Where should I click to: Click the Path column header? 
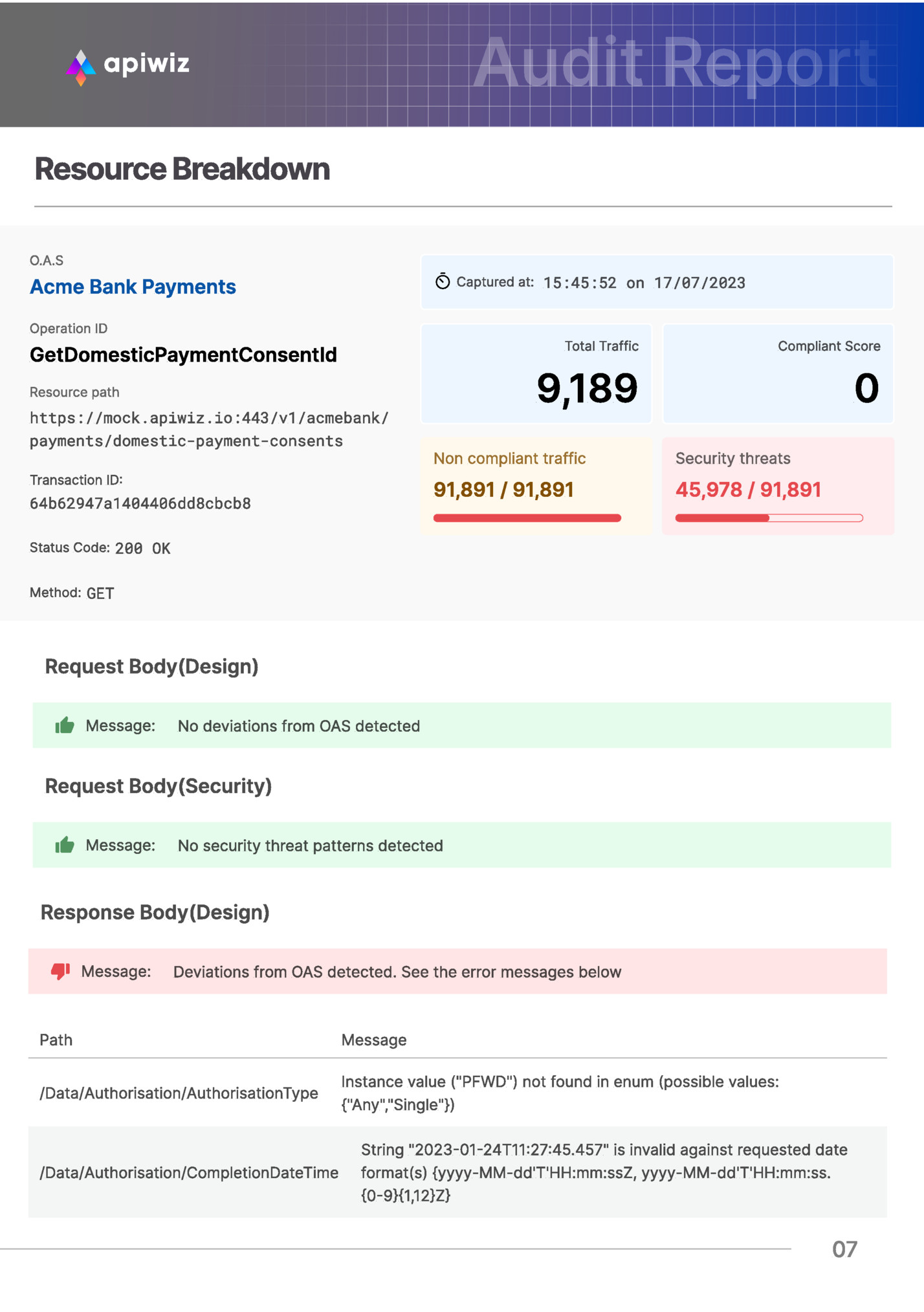point(56,1040)
